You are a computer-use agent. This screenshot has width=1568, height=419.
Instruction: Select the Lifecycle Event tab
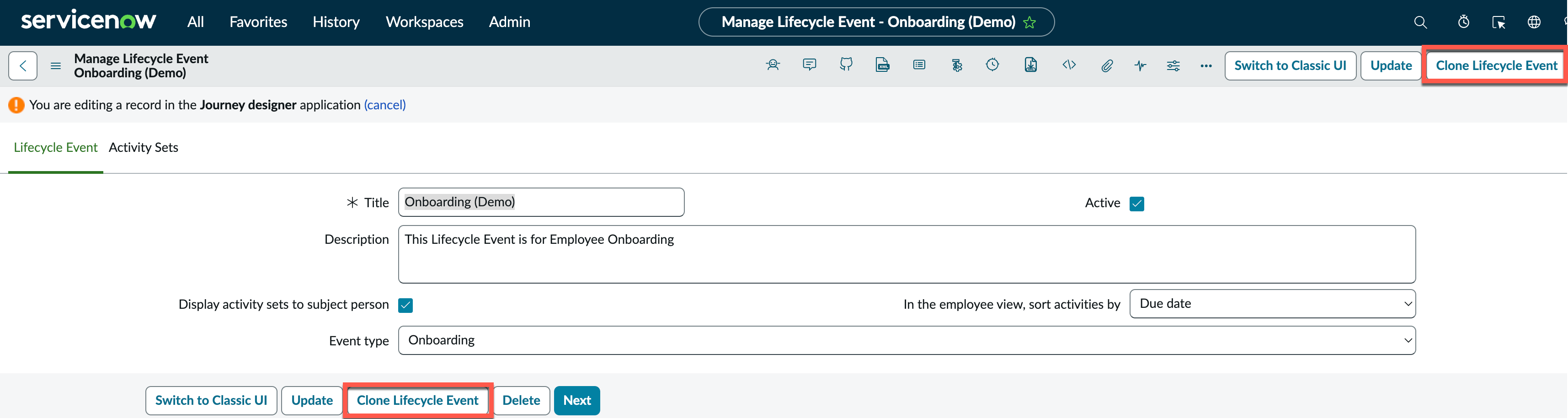pos(55,147)
